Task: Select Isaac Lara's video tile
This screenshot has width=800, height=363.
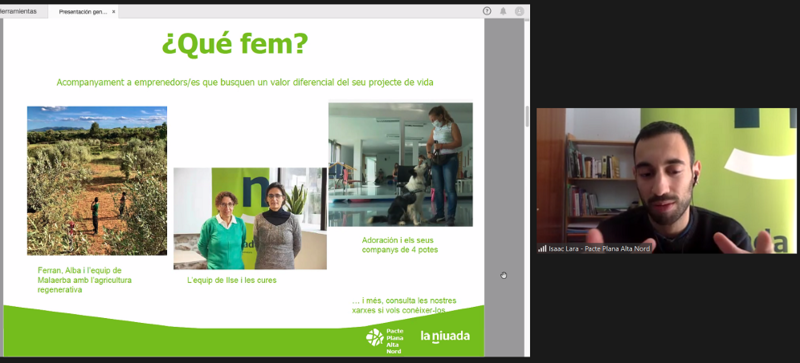Action: click(x=666, y=181)
